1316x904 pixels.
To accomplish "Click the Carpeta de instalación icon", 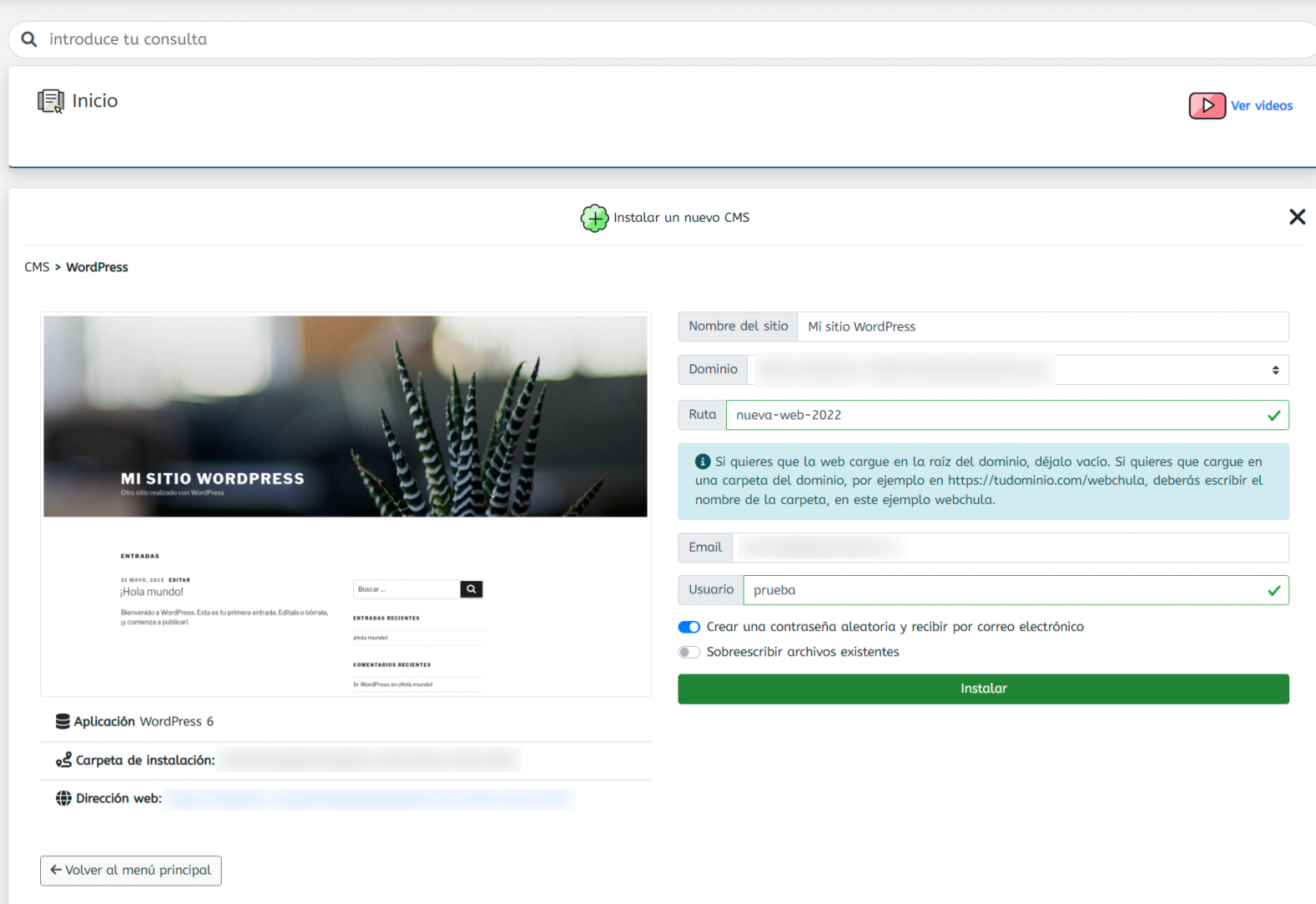I will click(x=64, y=760).
